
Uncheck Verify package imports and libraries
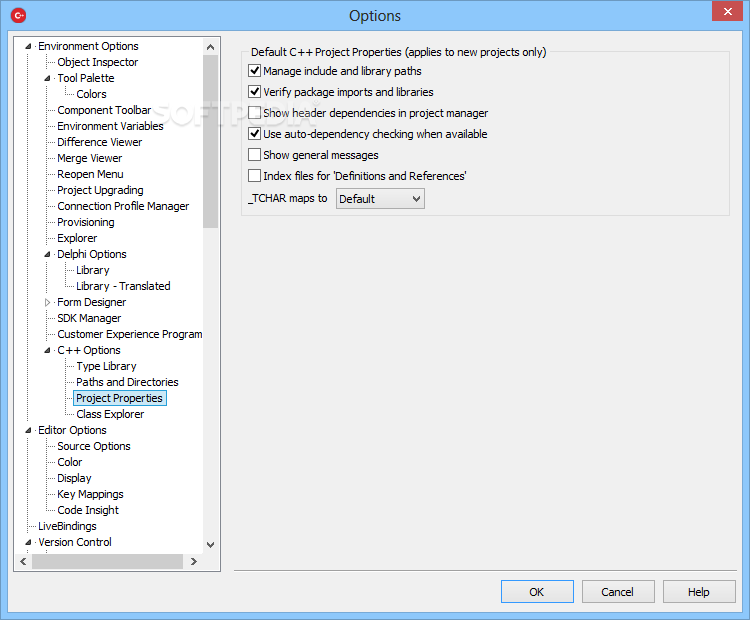254,92
